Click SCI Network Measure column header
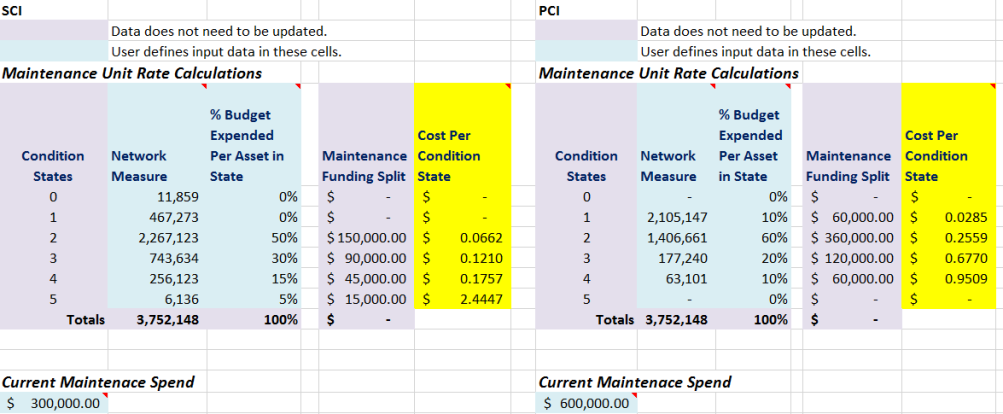Screen dimensions: 1003x414 (x=157, y=135)
